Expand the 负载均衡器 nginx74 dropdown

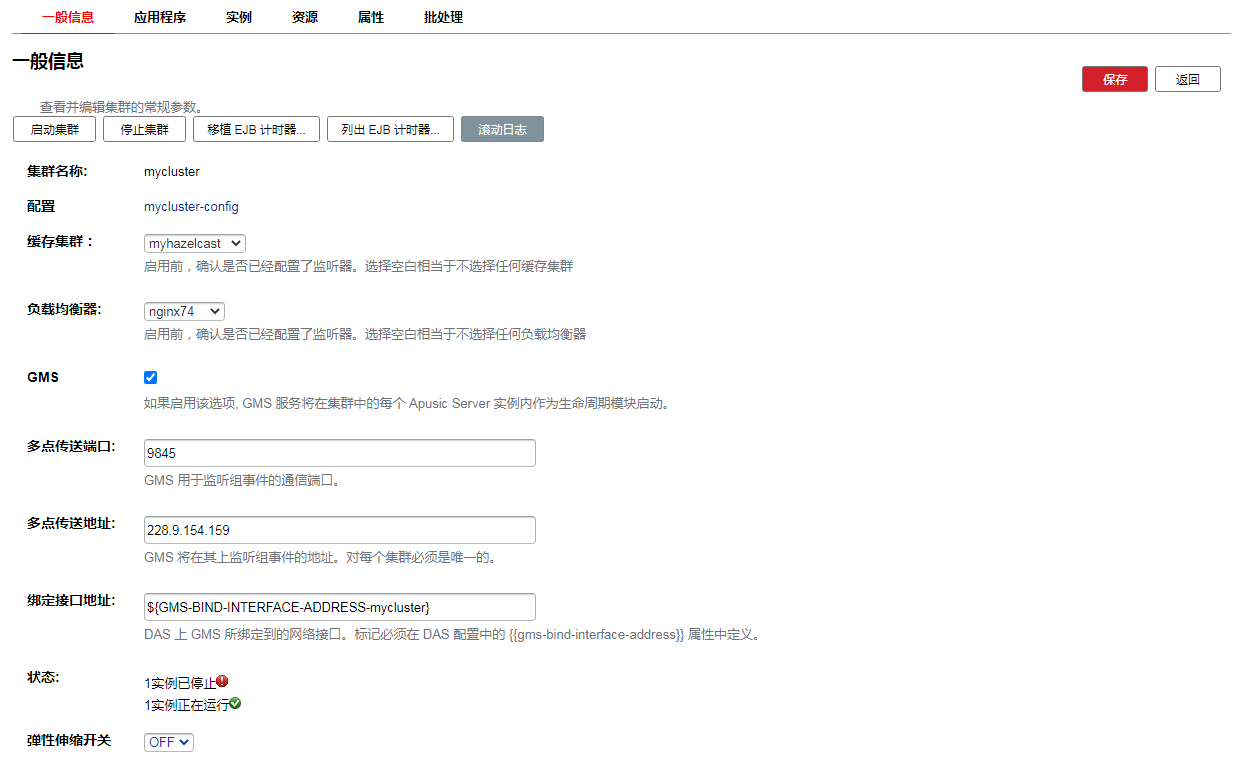pyautogui.click(x=184, y=311)
